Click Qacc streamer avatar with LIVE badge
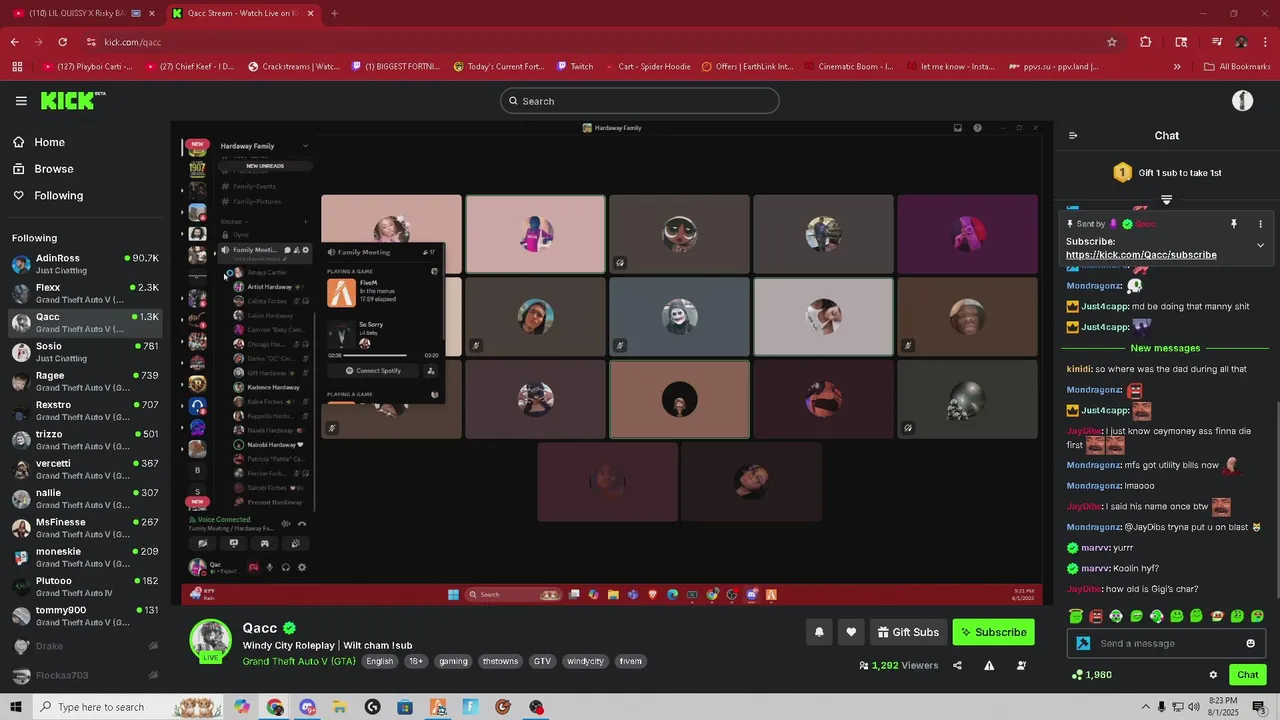This screenshot has height=720, width=1280. (x=211, y=640)
